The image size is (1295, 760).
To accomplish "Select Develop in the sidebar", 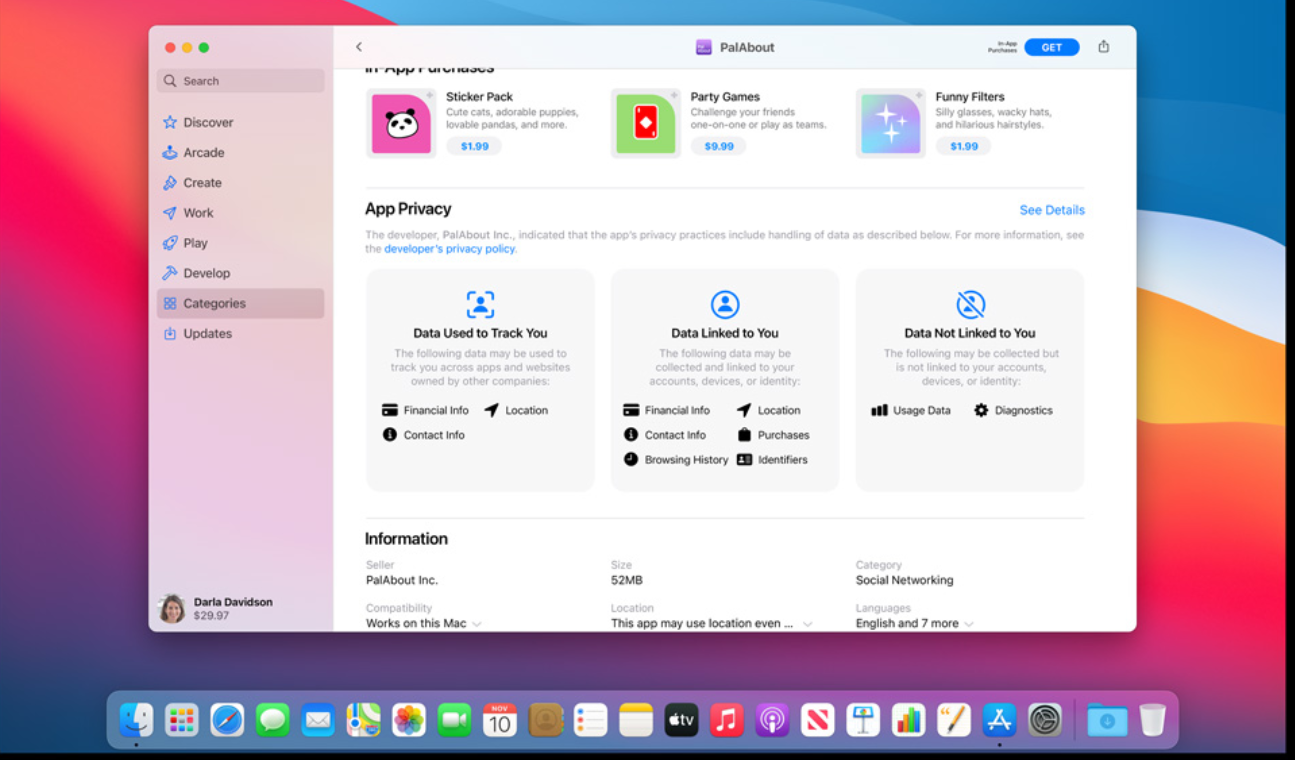I will click(x=240, y=273).
